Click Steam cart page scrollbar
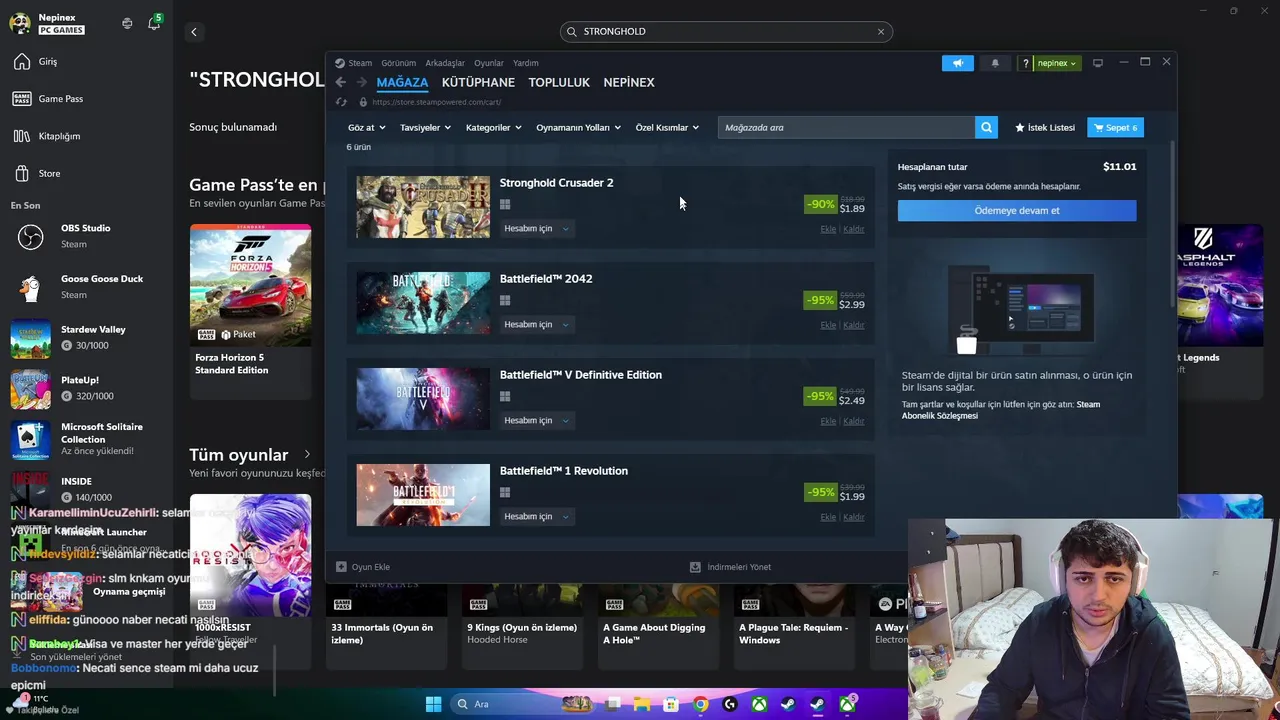The width and height of the screenshot is (1280, 720). 1172,225
